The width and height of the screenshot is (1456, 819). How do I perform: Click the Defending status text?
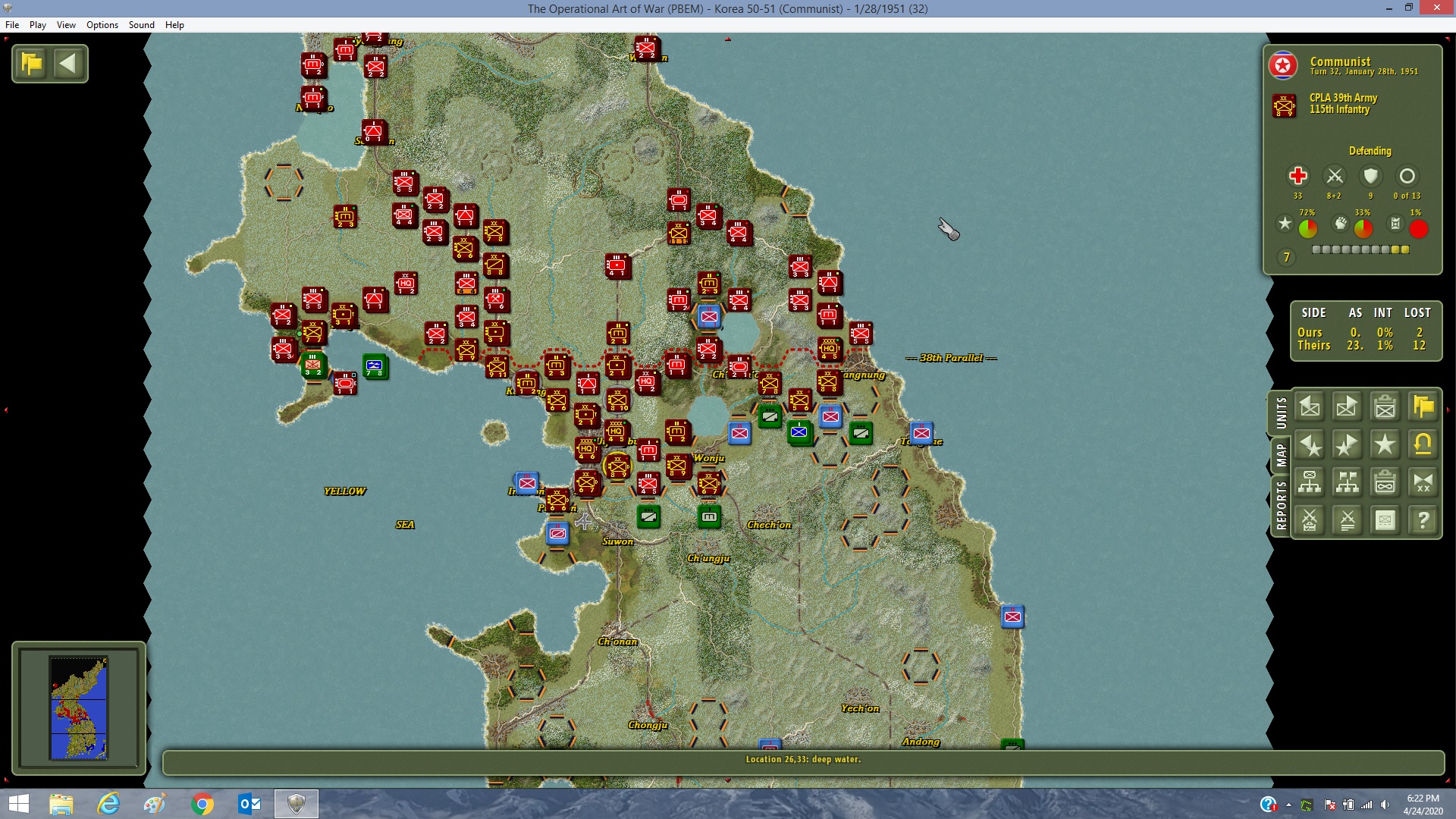1370,151
